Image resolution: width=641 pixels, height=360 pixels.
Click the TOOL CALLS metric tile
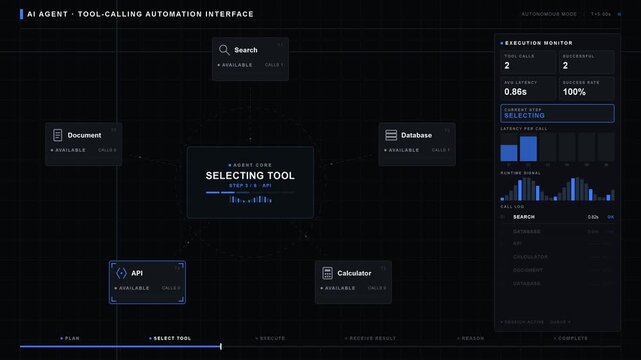tap(528, 62)
